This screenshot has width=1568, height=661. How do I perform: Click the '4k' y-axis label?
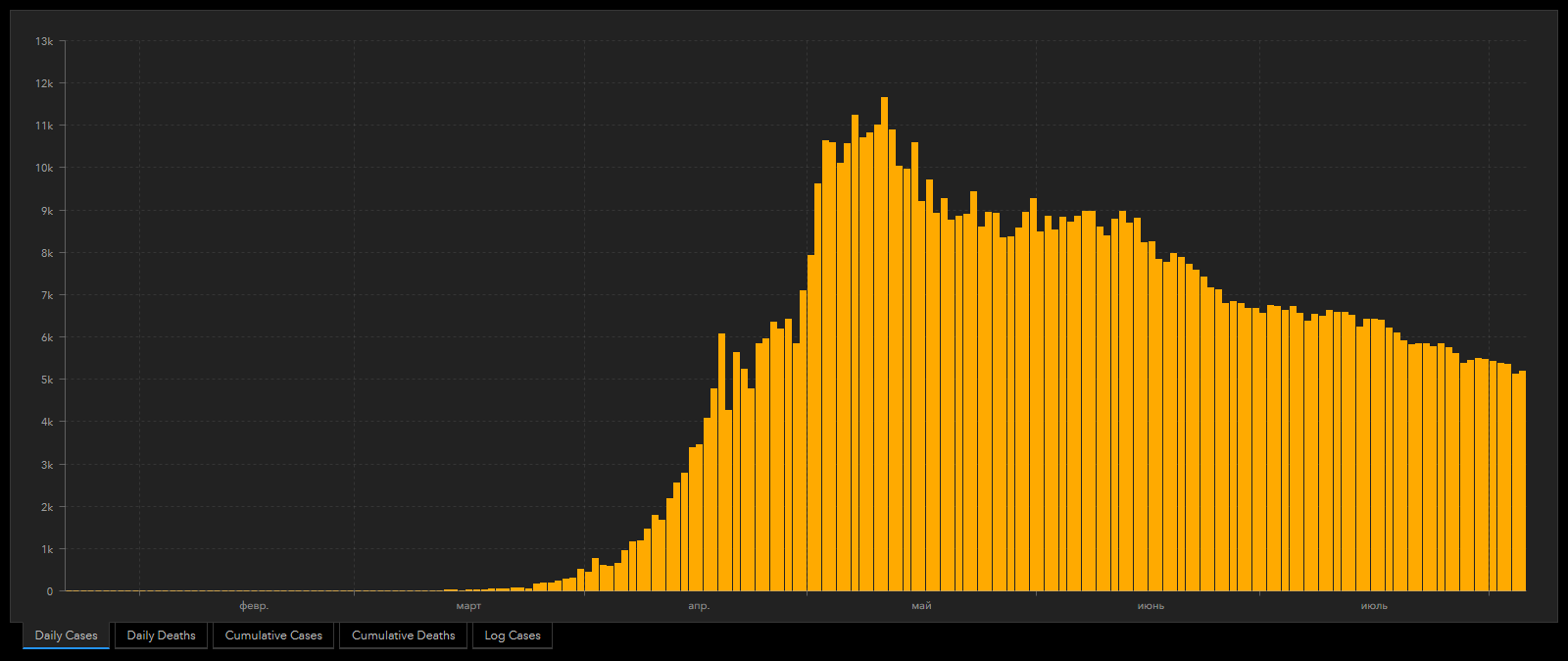[47, 422]
